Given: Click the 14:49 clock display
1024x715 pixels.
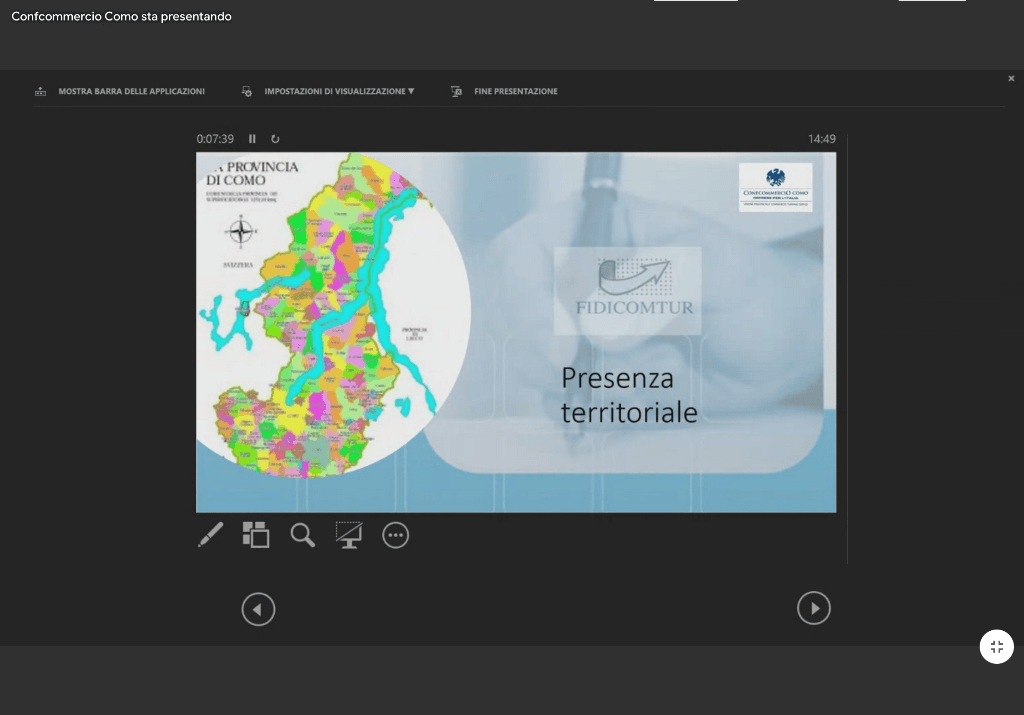Looking at the screenshot, I should pos(821,139).
